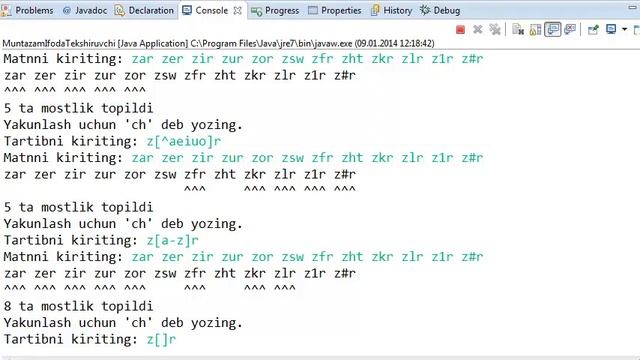Open the History tab
Viewport: 640px width, 360px height.
(391, 11)
